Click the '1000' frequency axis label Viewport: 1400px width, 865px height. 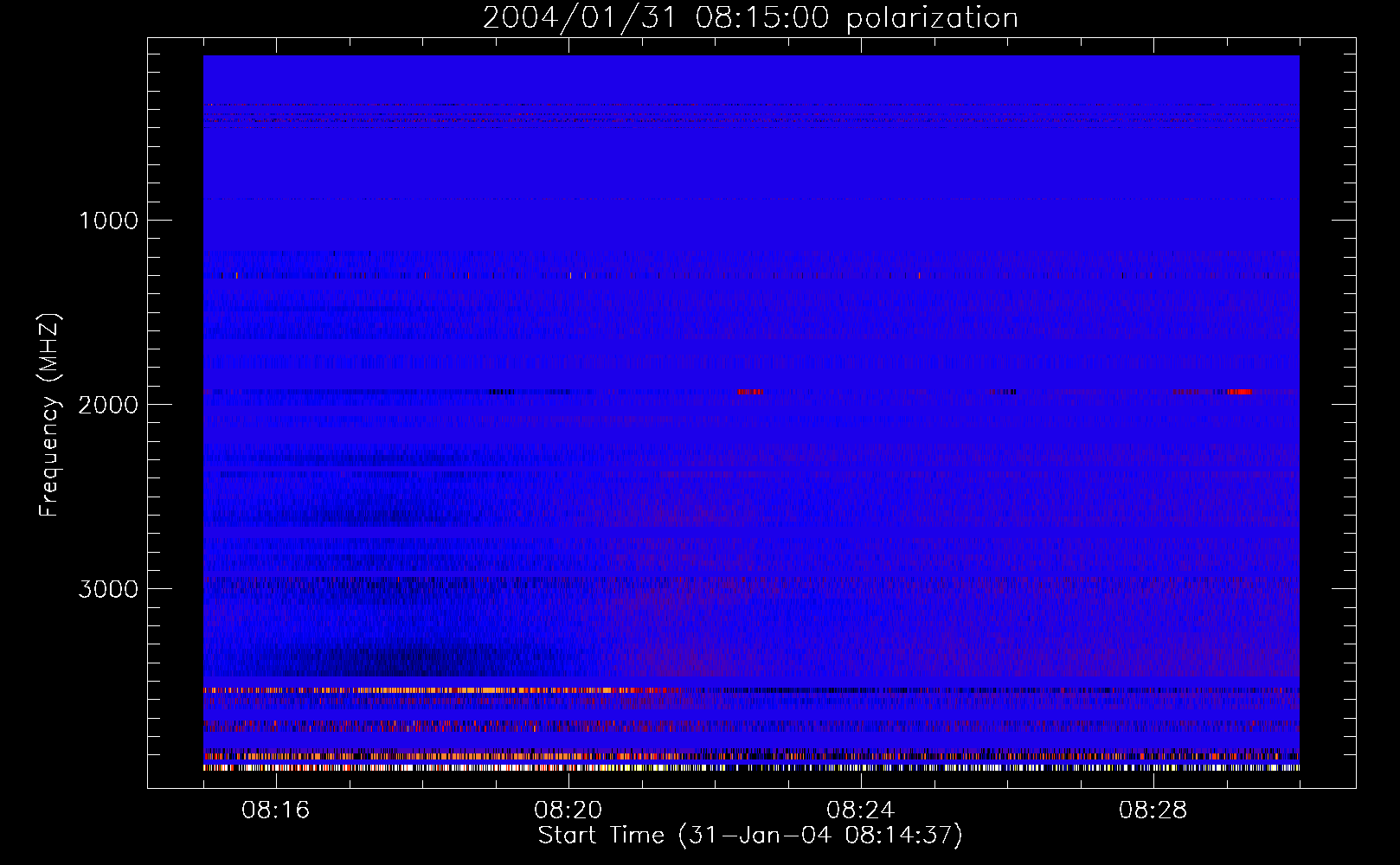point(108,221)
